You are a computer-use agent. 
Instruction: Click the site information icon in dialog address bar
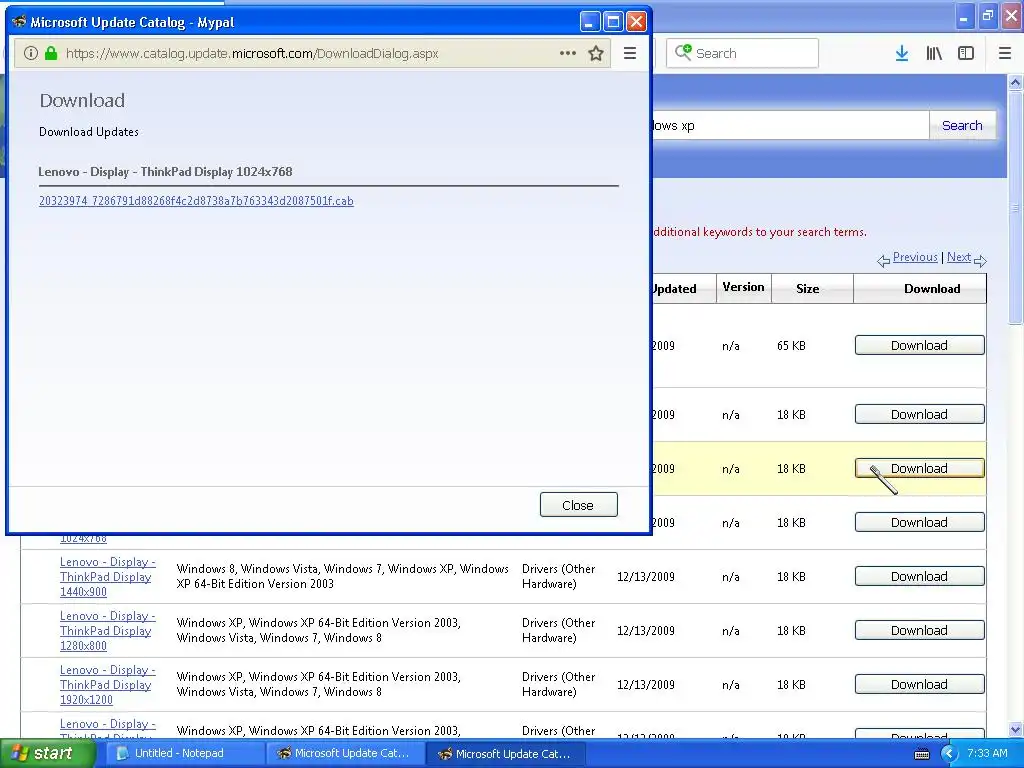[x=31, y=54]
